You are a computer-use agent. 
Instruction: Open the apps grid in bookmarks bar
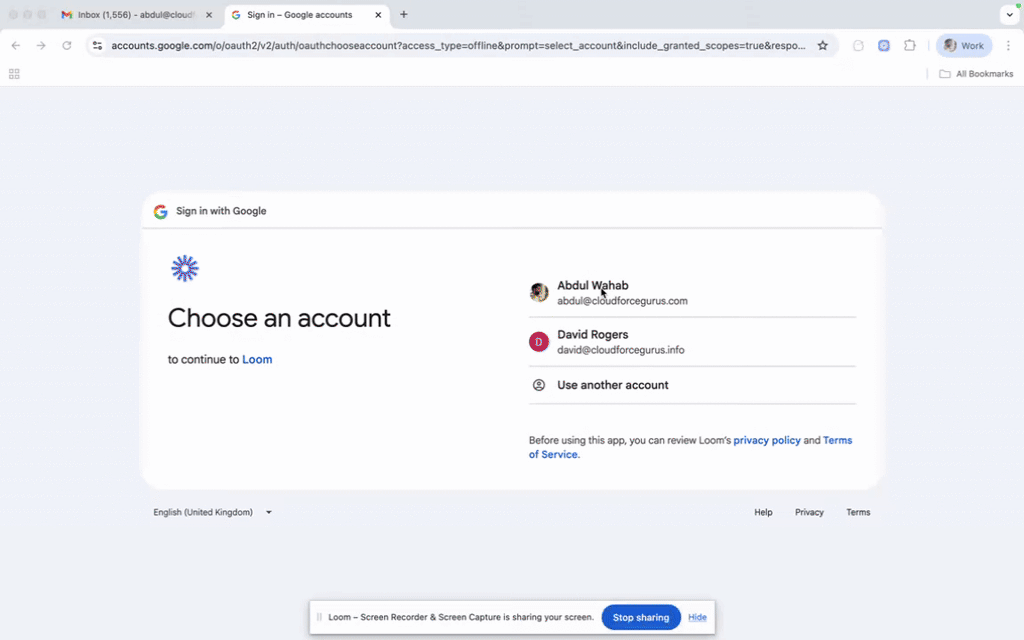click(x=14, y=74)
